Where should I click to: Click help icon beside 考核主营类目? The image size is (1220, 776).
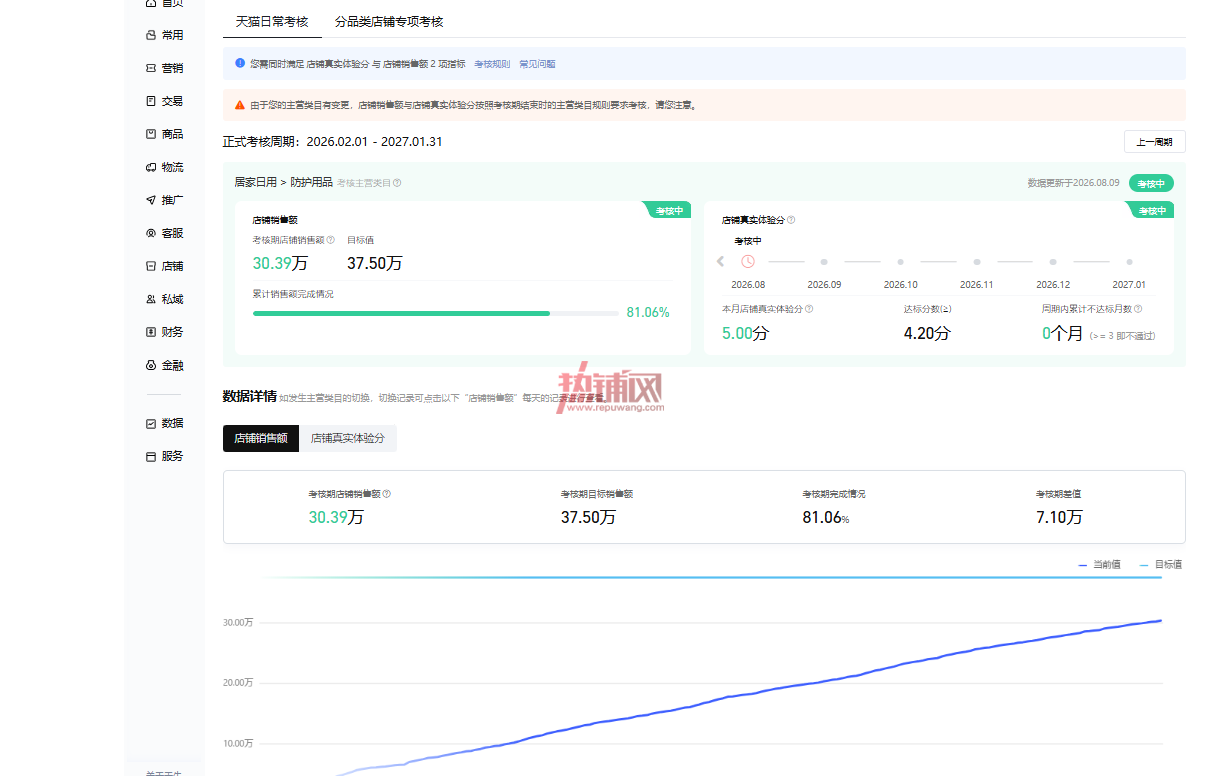(397, 183)
